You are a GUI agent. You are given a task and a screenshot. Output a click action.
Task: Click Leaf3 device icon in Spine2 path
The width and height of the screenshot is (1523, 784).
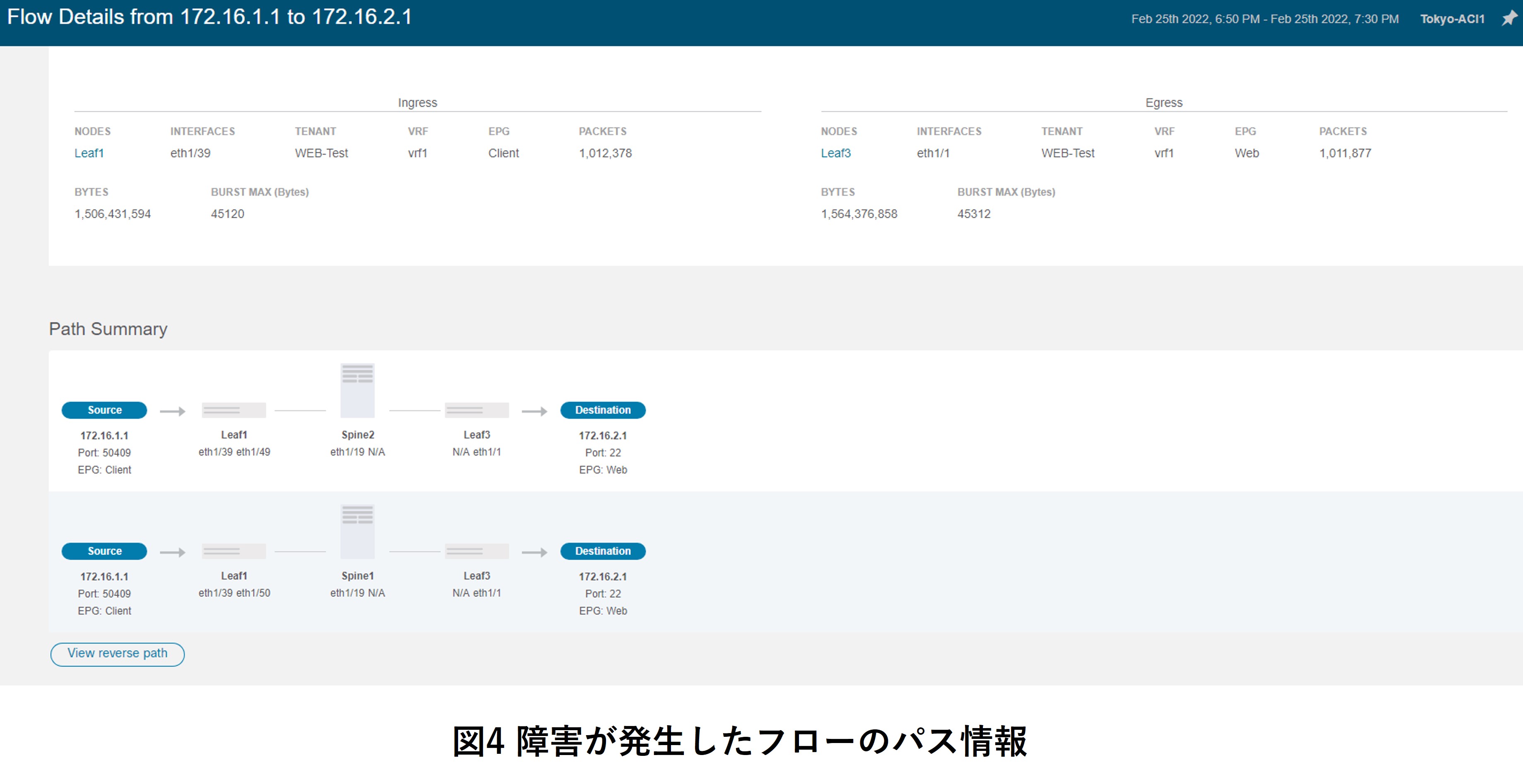coord(476,410)
